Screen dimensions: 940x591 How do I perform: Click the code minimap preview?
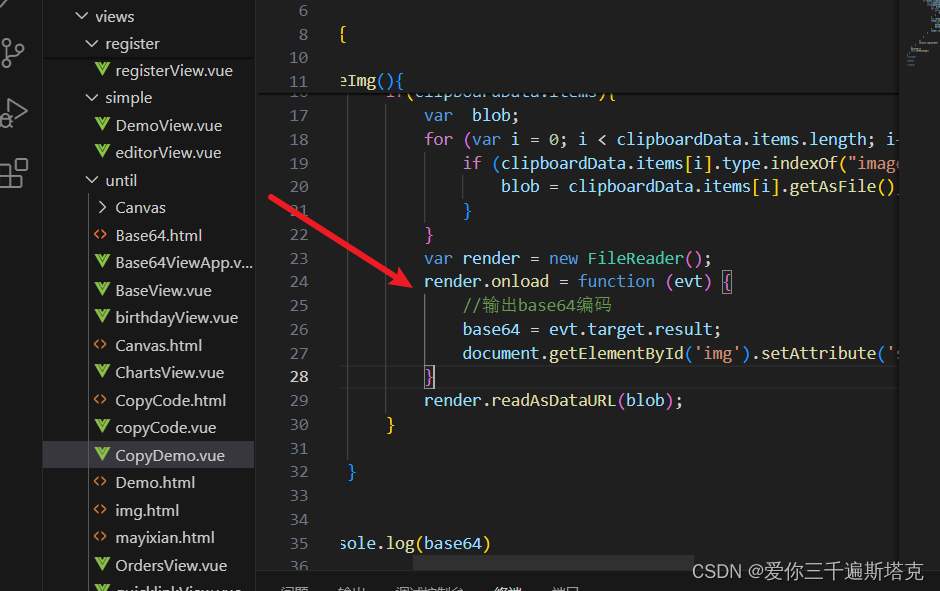point(924,33)
